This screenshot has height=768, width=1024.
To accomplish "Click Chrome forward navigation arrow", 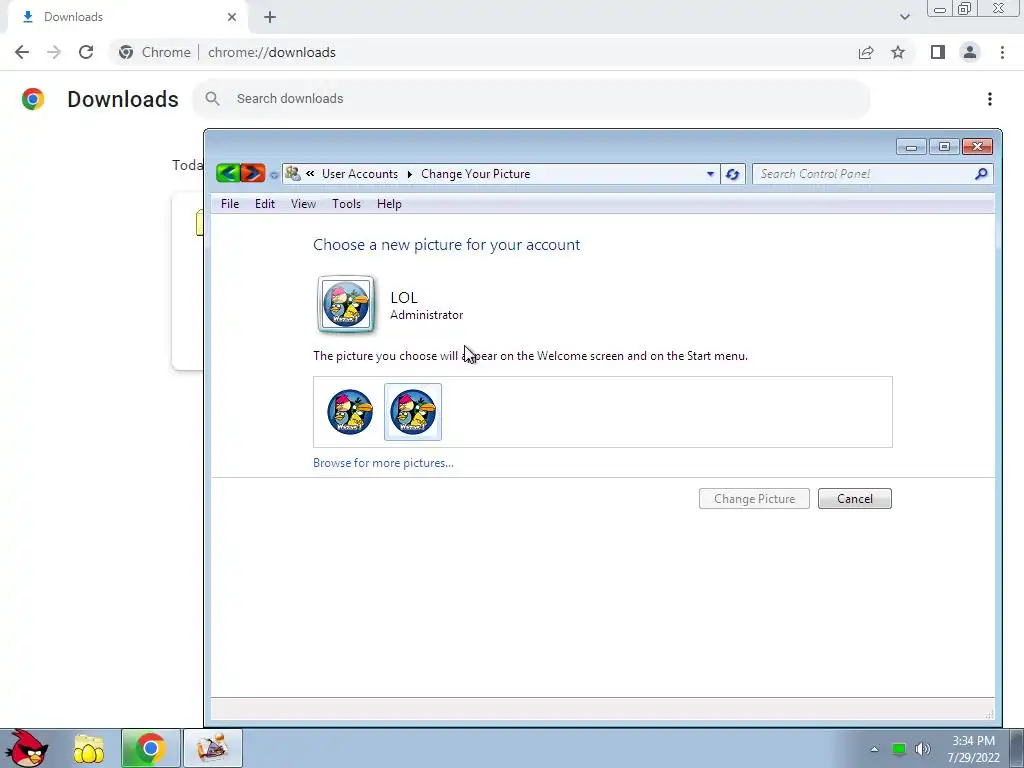I will (54, 52).
